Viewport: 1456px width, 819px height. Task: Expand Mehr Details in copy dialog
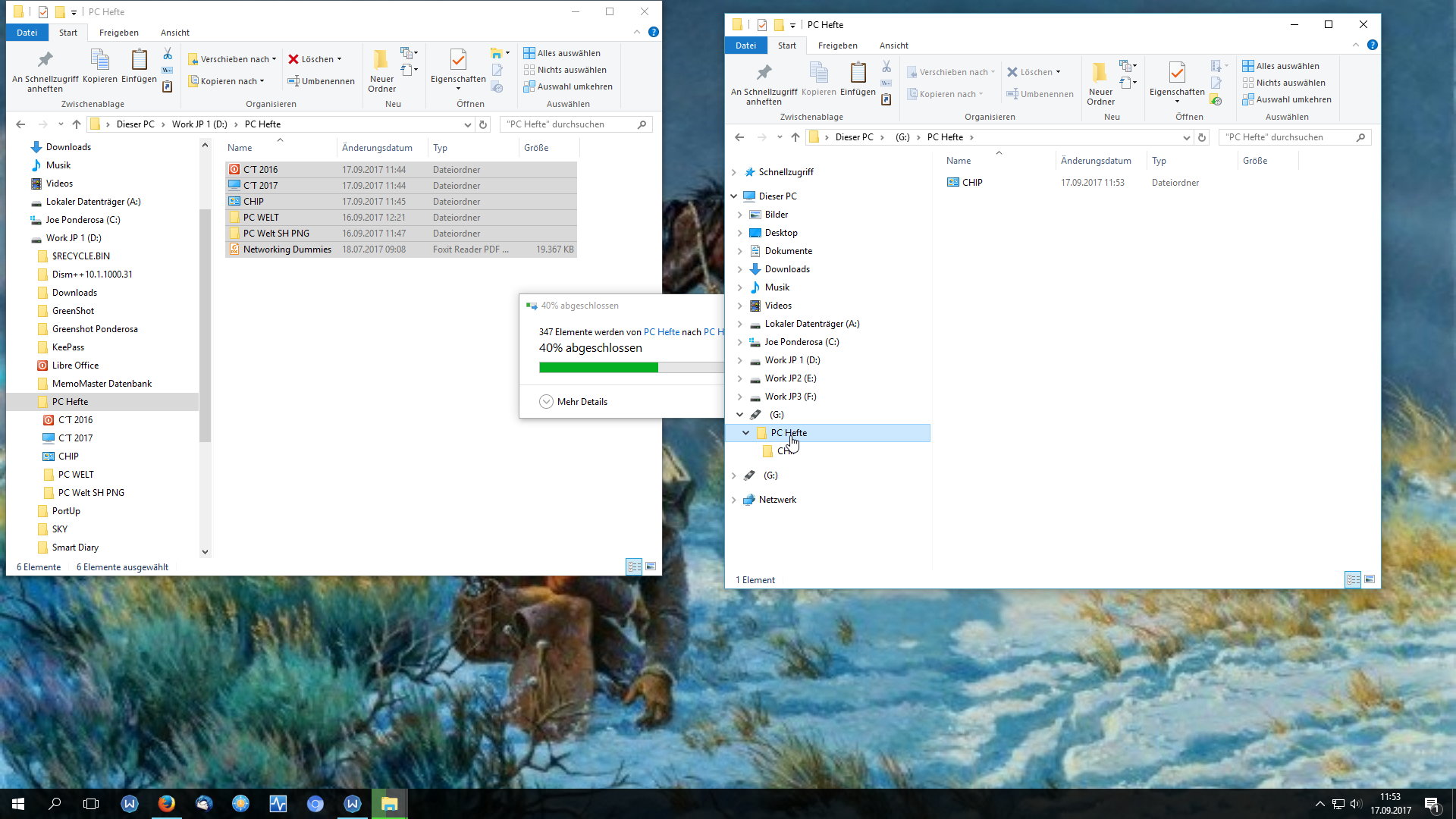pyautogui.click(x=573, y=402)
